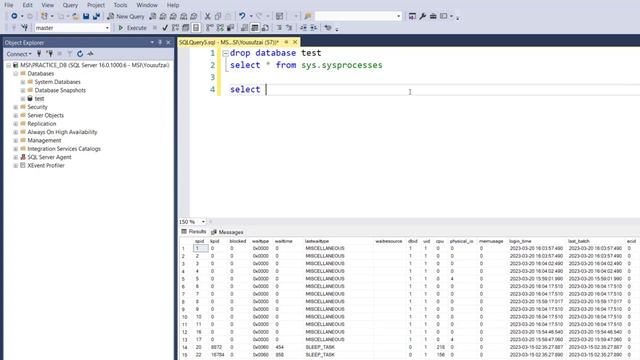640x360 pixels.
Task: Refresh the Object Explorer tree
Action: [x=80, y=54]
